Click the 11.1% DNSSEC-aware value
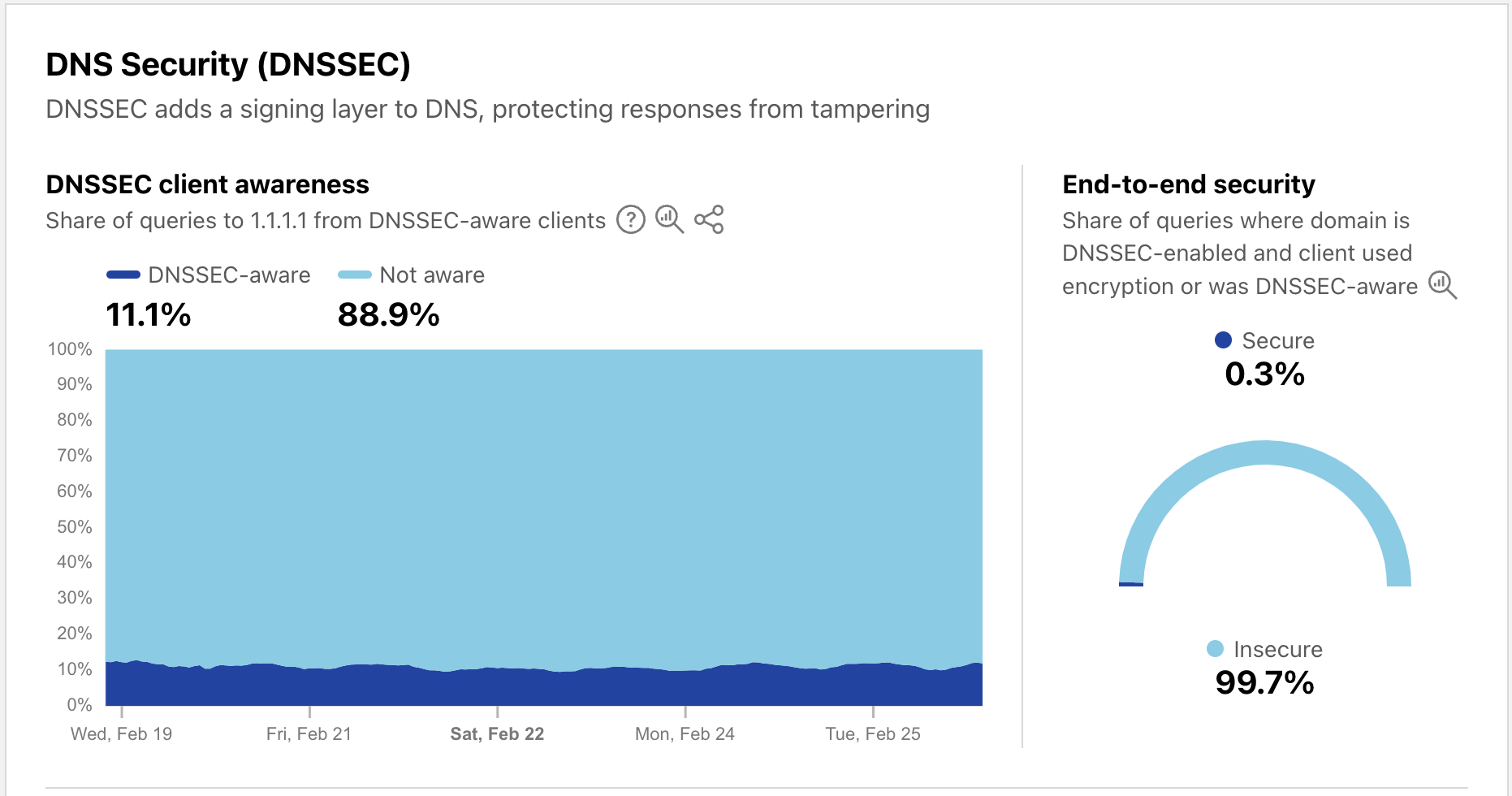 [149, 315]
